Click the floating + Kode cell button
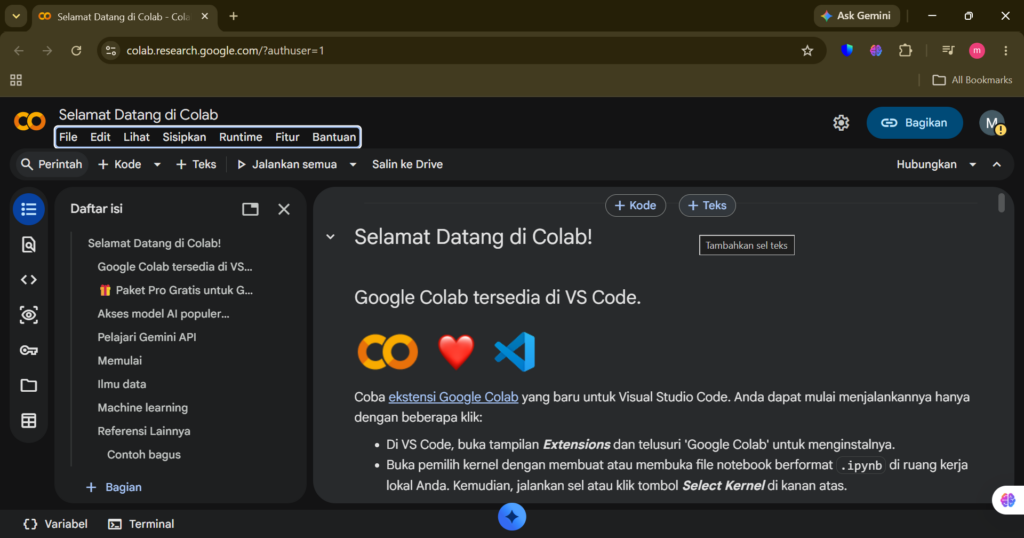This screenshot has height=538, width=1024. 635,206
